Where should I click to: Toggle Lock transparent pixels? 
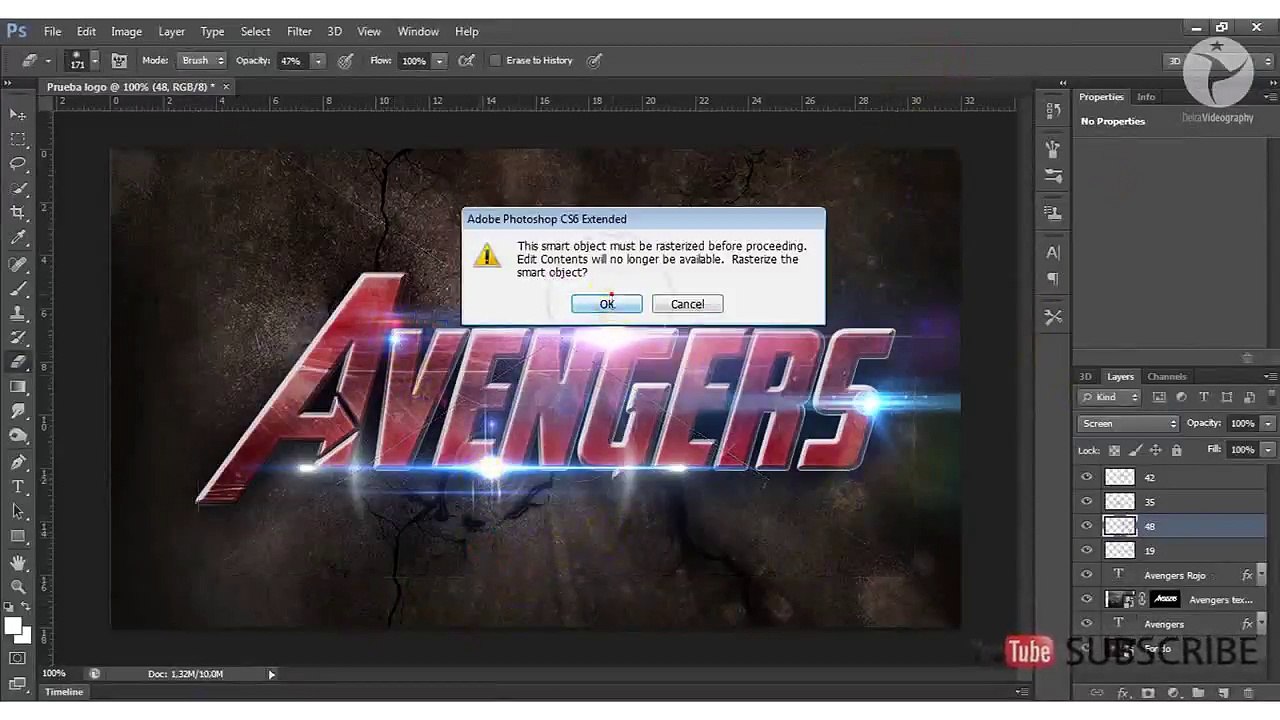[1114, 450]
